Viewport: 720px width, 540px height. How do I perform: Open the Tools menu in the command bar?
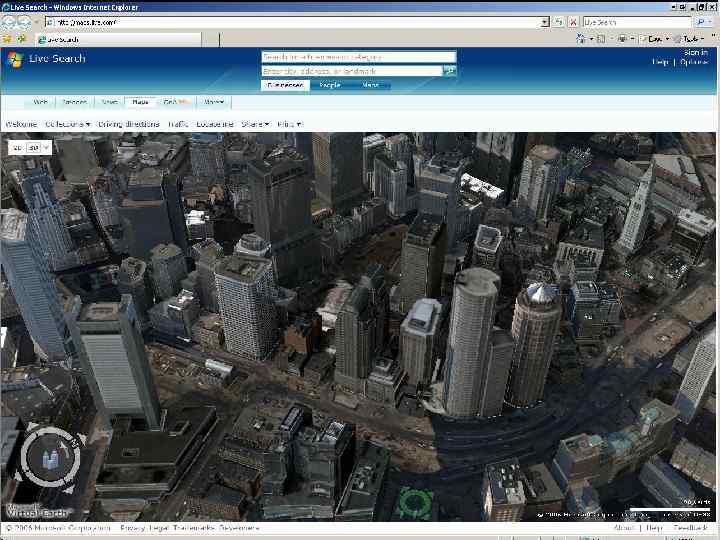(x=690, y=39)
